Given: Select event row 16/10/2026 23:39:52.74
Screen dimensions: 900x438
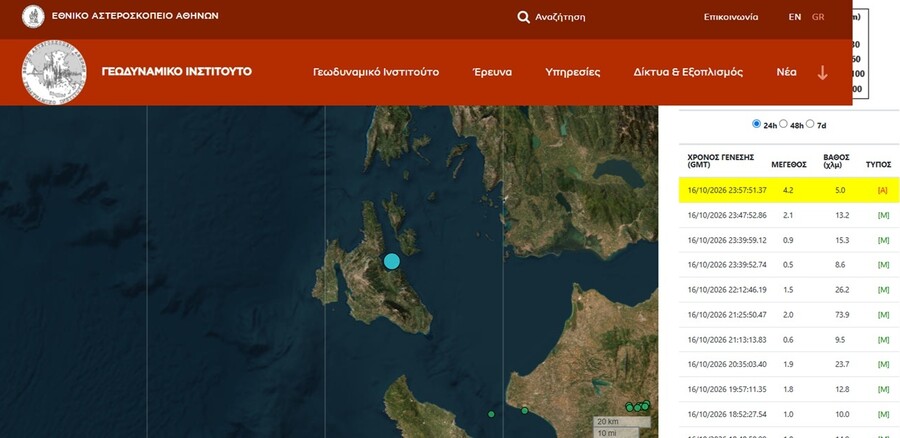Looking at the screenshot, I should coord(789,265).
